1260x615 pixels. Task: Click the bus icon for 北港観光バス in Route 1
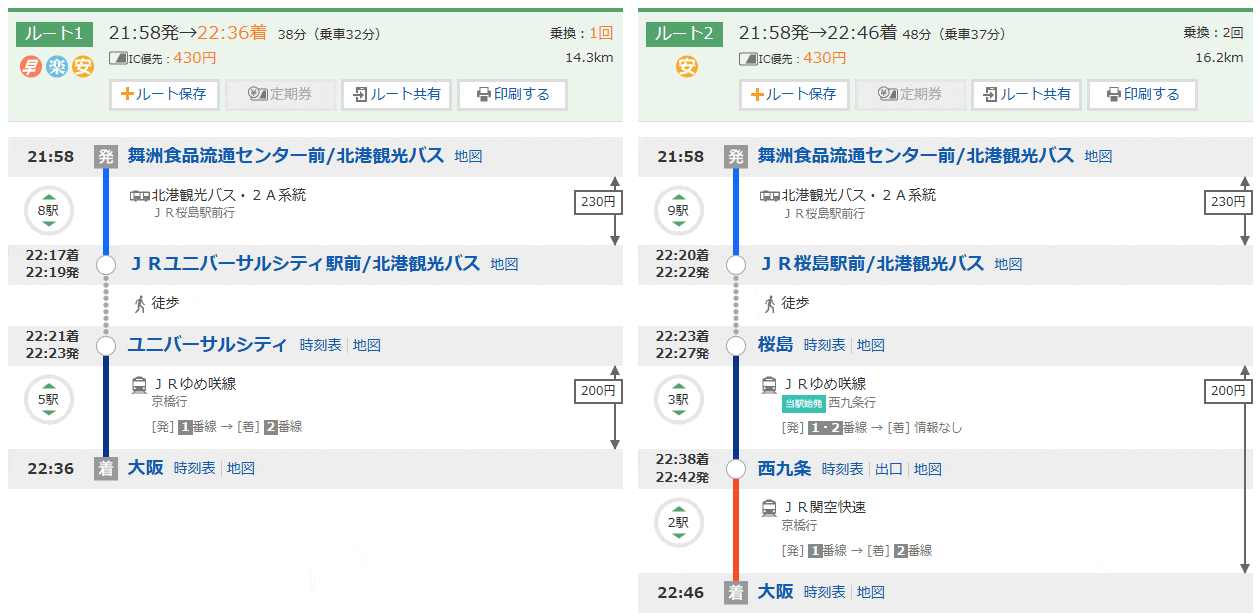140,196
